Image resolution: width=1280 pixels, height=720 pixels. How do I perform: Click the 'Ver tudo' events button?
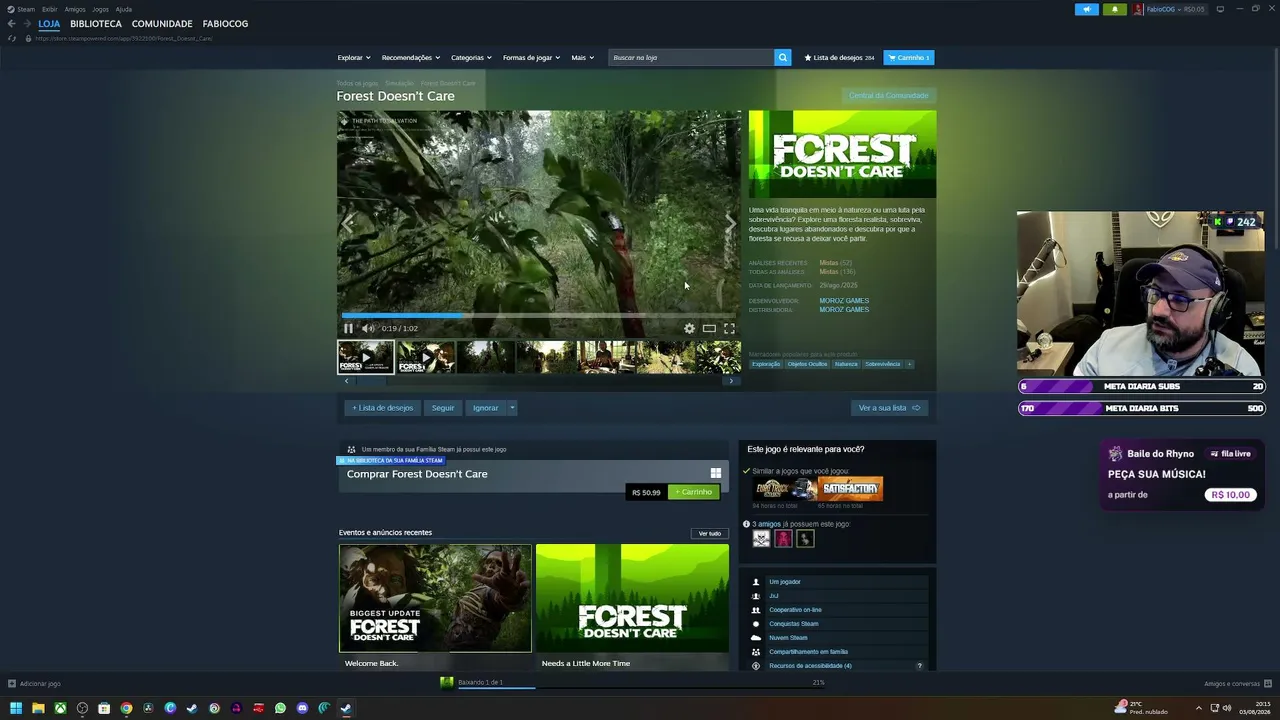(x=710, y=534)
